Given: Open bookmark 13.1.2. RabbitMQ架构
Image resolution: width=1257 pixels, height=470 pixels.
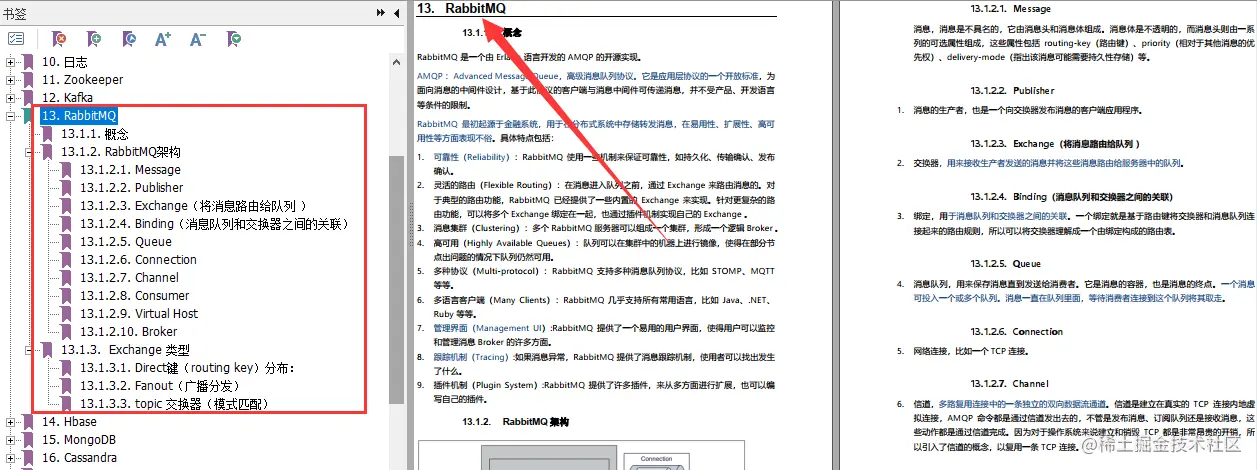Looking at the screenshot, I should (x=121, y=152).
